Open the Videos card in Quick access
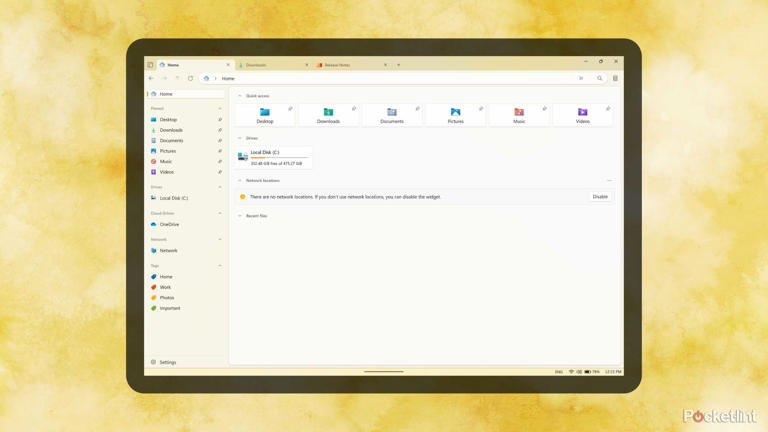 pos(582,115)
